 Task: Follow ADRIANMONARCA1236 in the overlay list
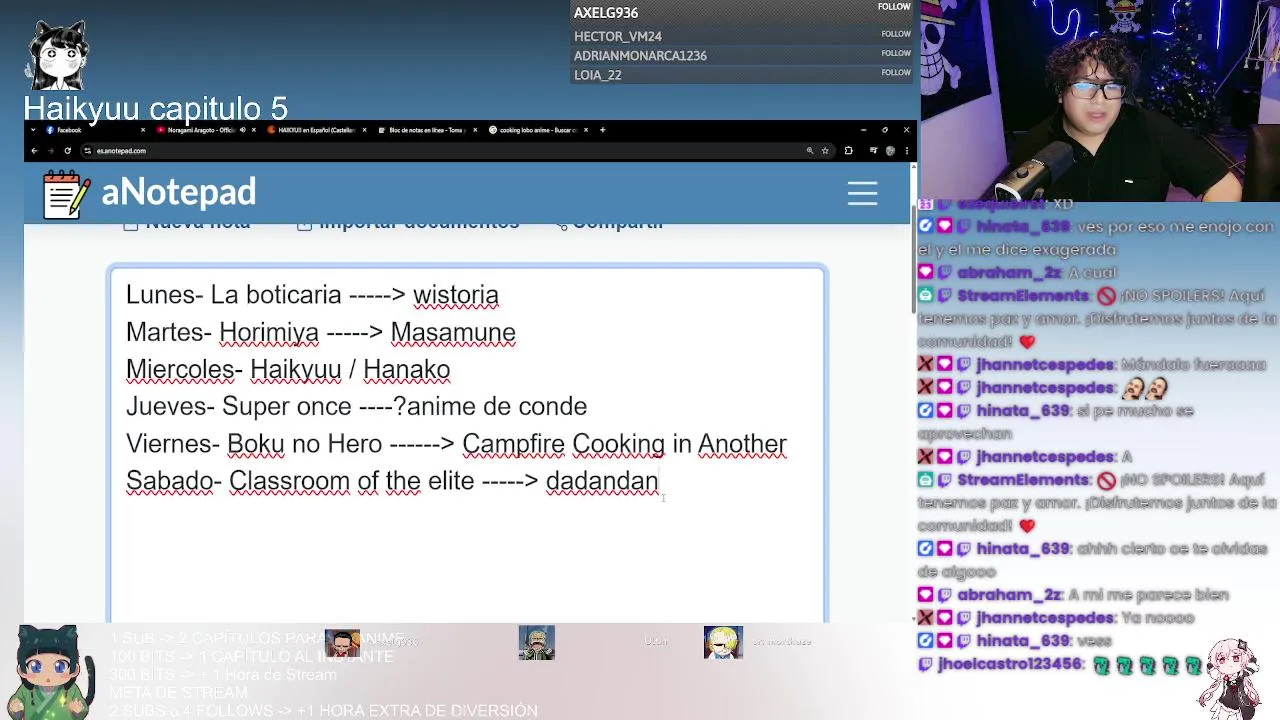point(896,53)
